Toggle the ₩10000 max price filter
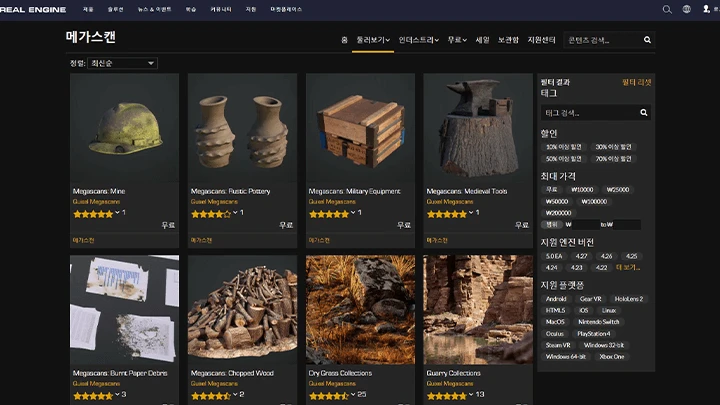This screenshot has width=720, height=405. click(x=582, y=190)
